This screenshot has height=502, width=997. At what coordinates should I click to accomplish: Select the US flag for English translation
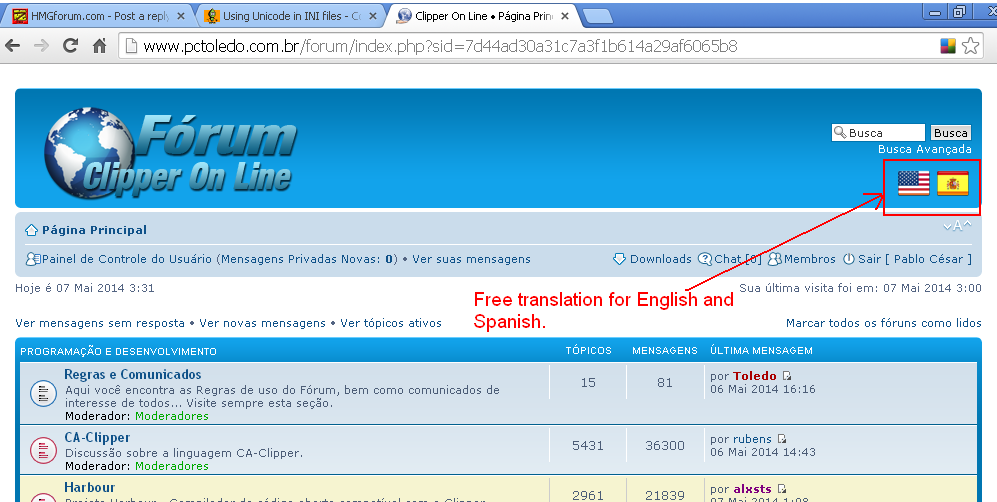pos(914,183)
